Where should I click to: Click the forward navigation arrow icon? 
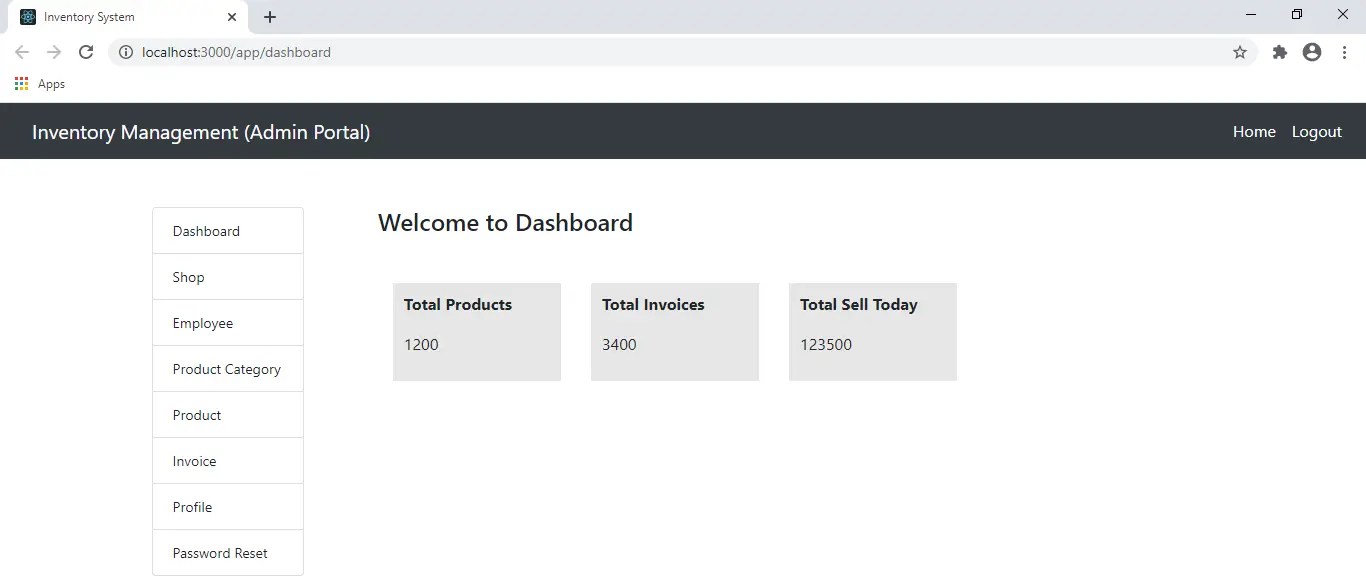click(54, 52)
